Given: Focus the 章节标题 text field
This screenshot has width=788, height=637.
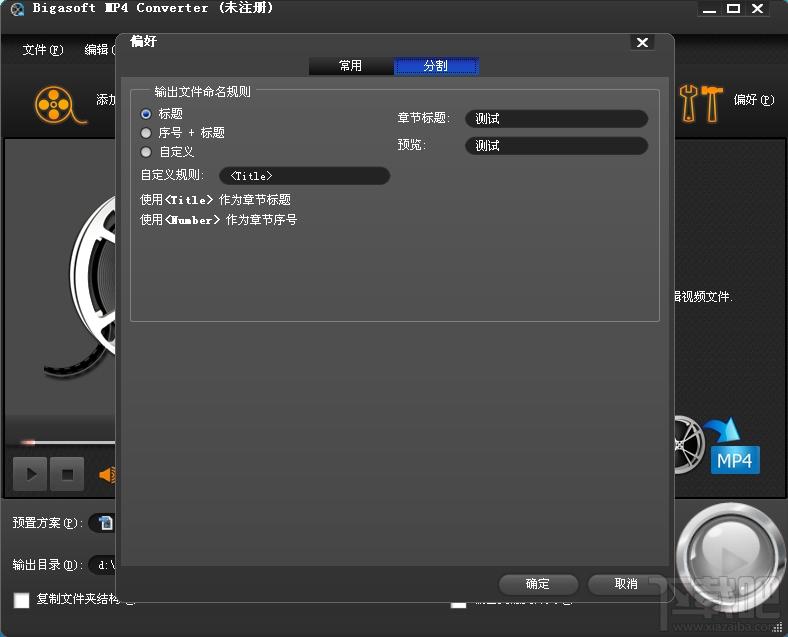Looking at the screenshot, I should pos(556,119).
